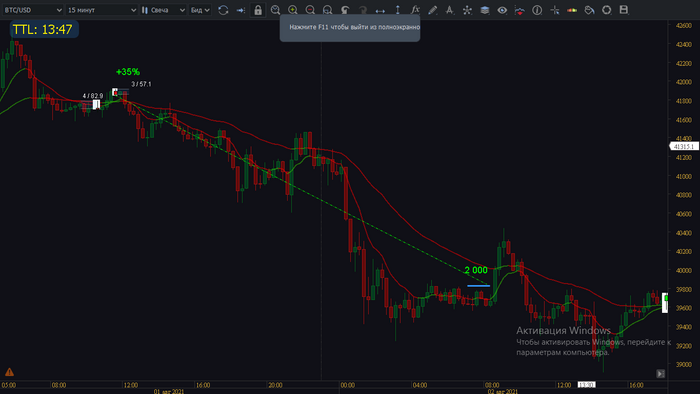700x394 pixels.
Task: Select the text annotation tool
Action: click(x=450, y=10)
